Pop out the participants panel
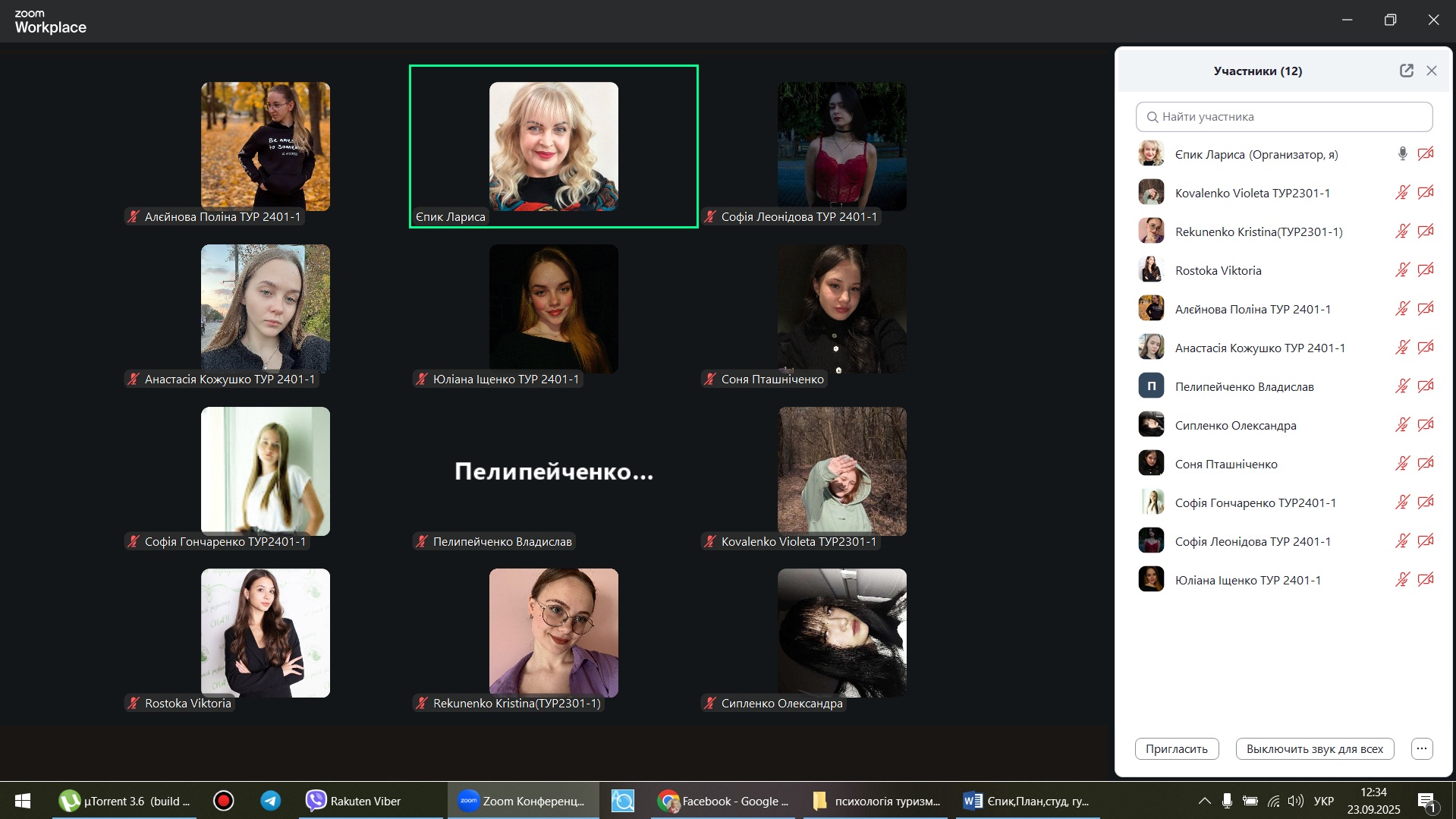The height and width of the screenshot is (819, 1456). click(x=1406, y=71)
